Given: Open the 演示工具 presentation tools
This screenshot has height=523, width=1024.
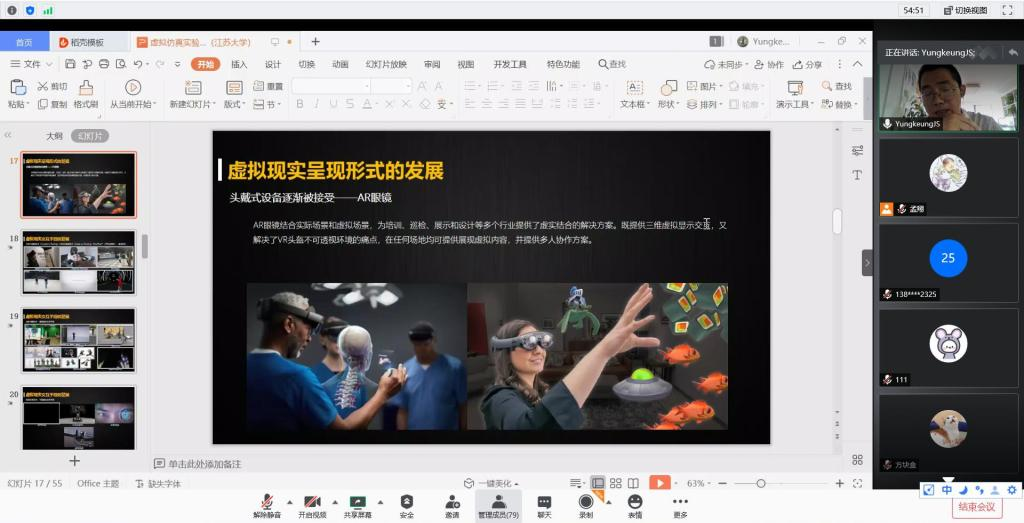Looking at the screenshot, I should point(795,95).
